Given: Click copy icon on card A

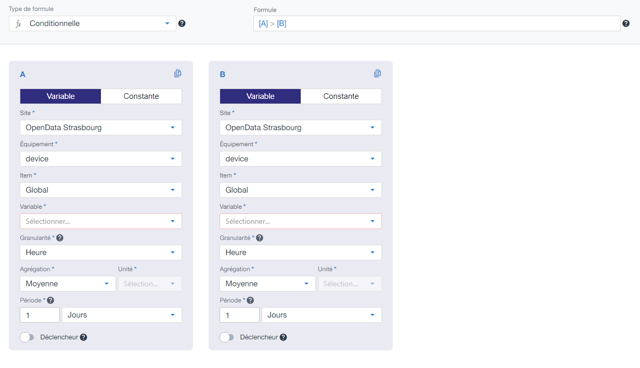Looking at the screenshot, I should point(178,73).
